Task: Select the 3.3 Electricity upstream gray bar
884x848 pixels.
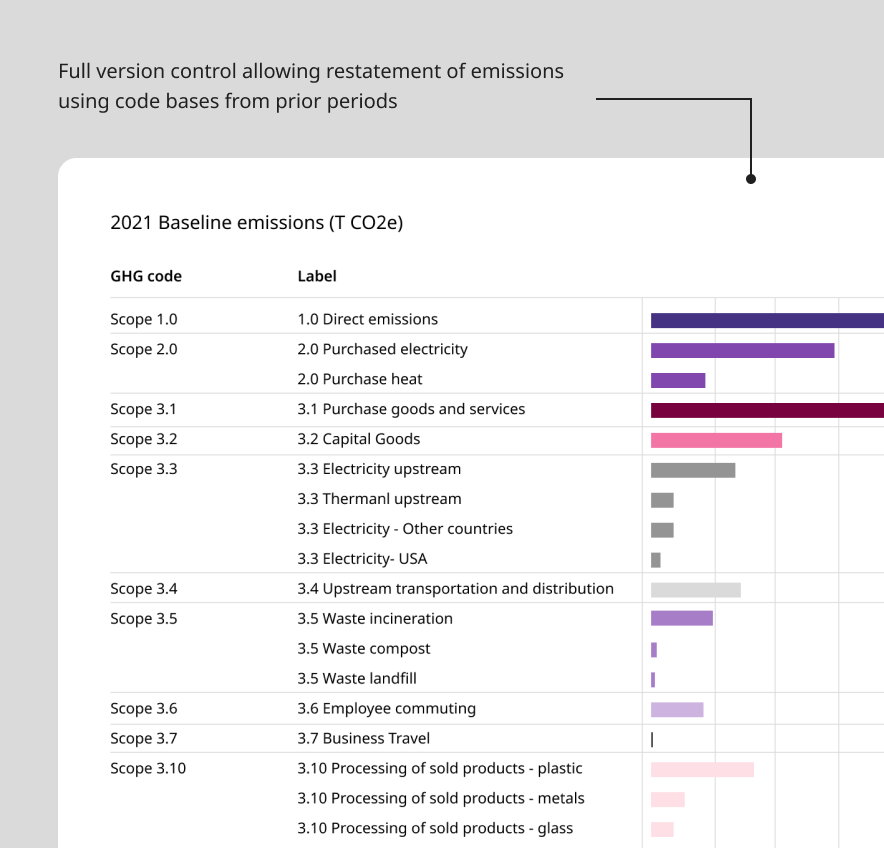Action: click(693, 470)
